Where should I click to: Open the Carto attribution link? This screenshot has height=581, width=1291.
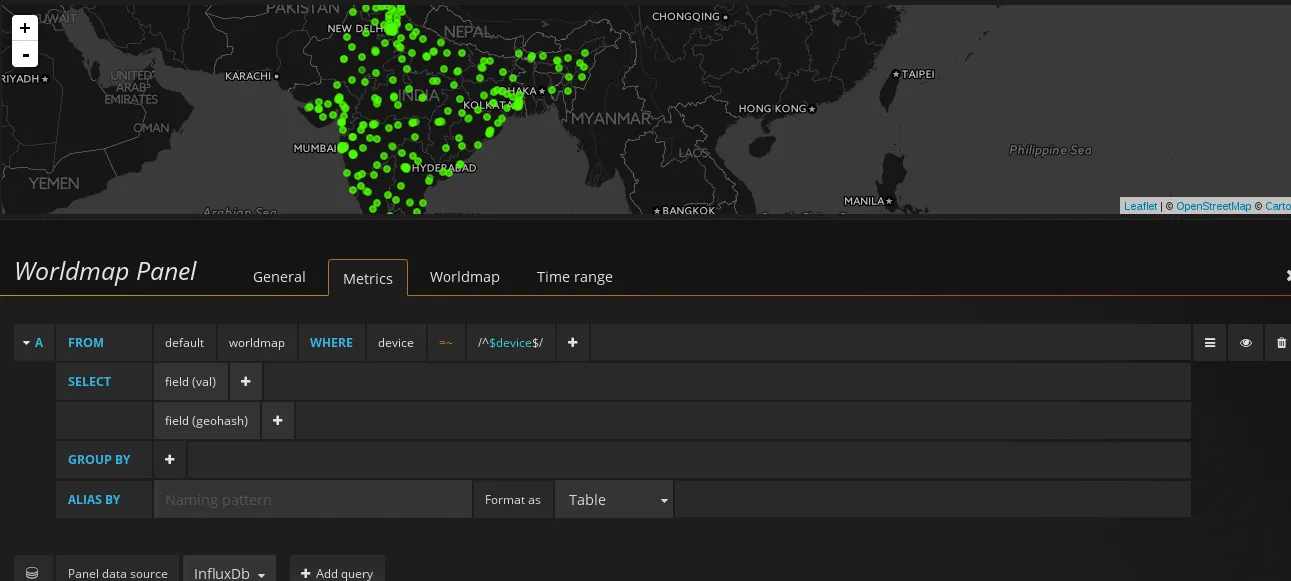click(1277, 206)
